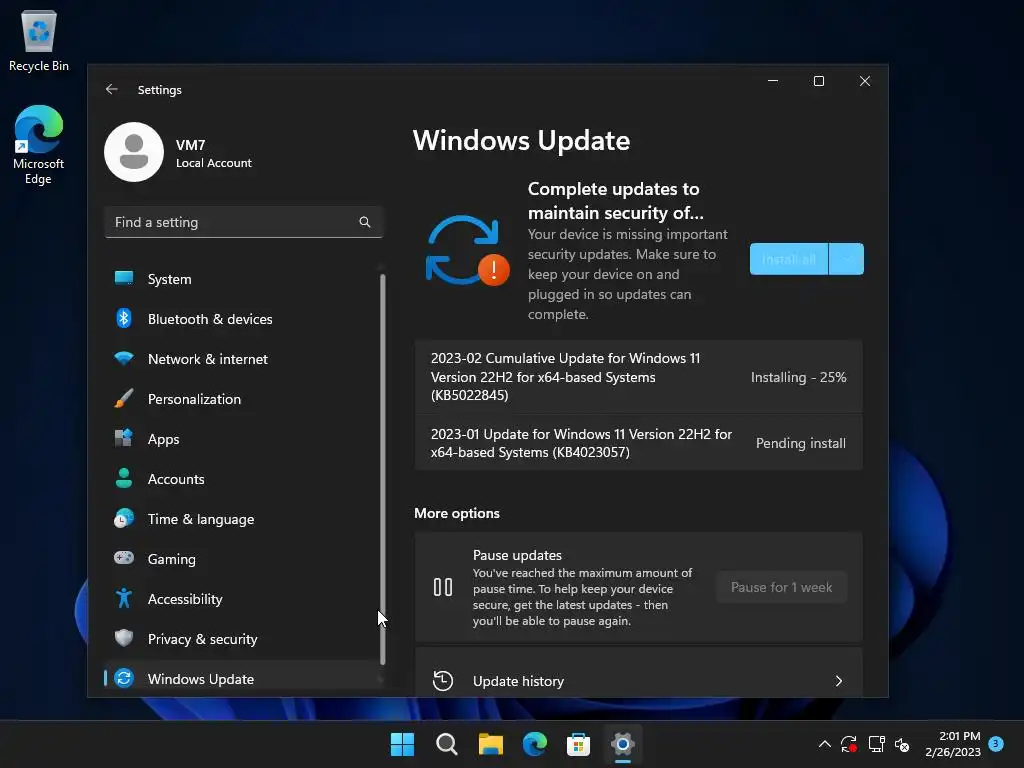This screenshot has width=1024, height=768.
Task: Open Bluetooth & devices settings
Action: click(242, 319)
